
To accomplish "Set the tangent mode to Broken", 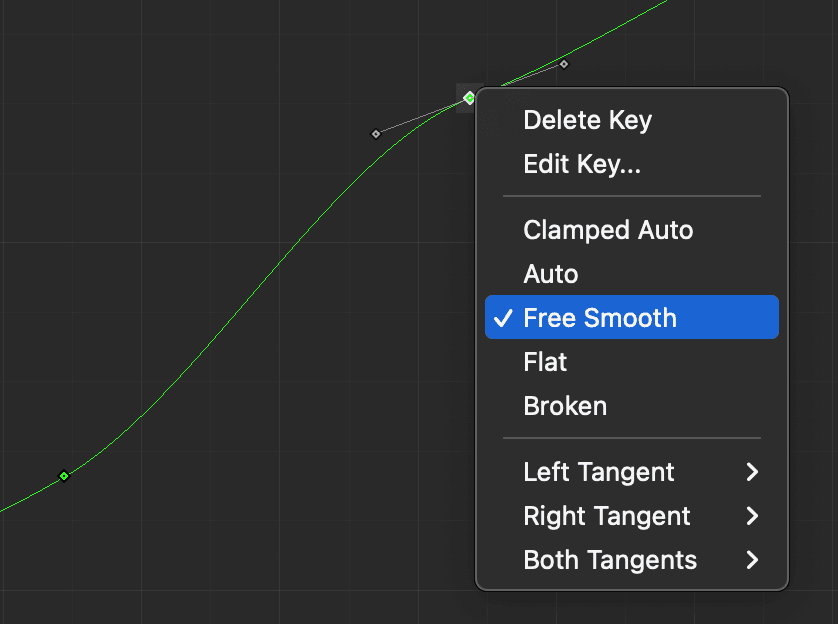I will (x=564, y=405).
